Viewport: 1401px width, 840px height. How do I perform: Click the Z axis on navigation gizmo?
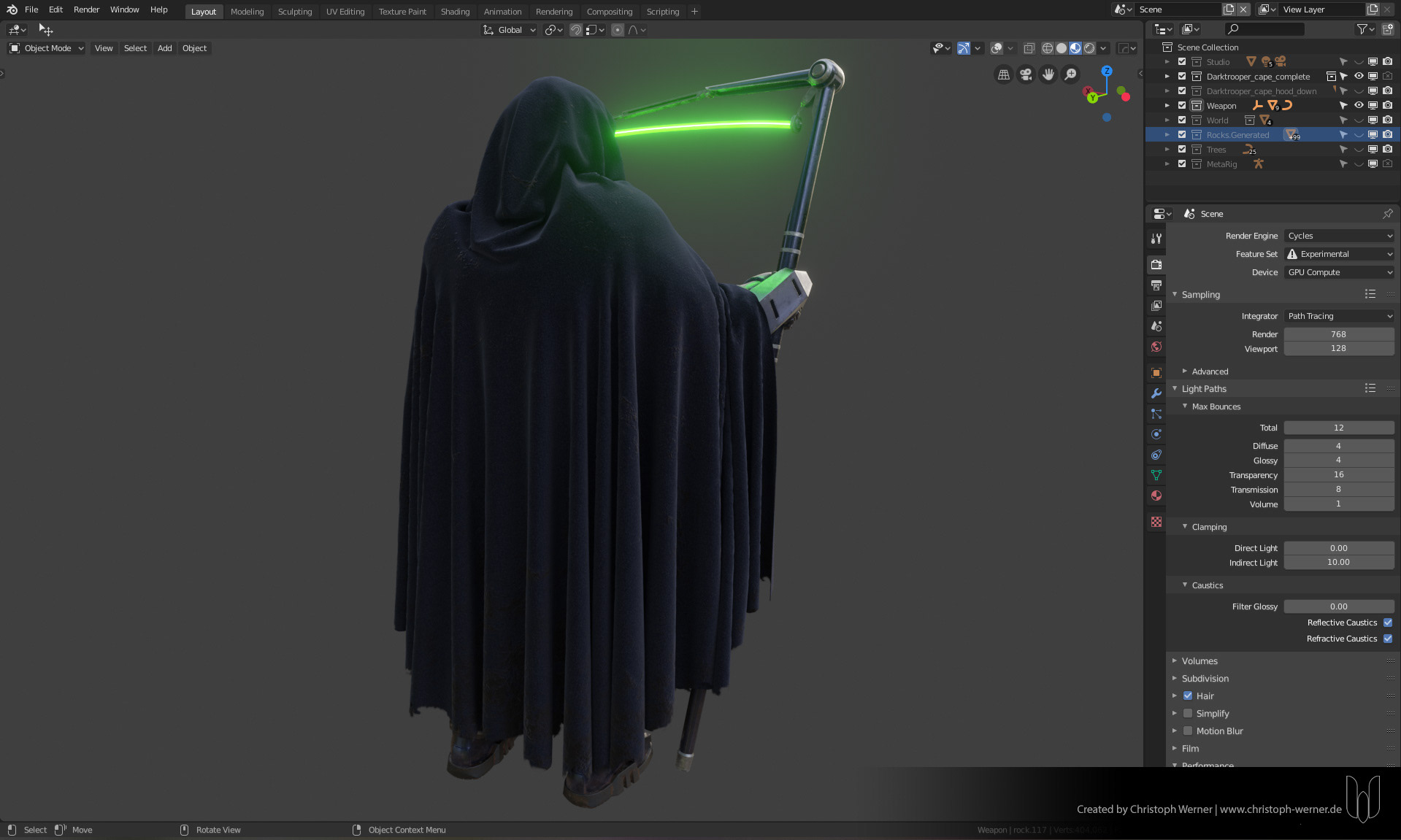point(1107,71)
